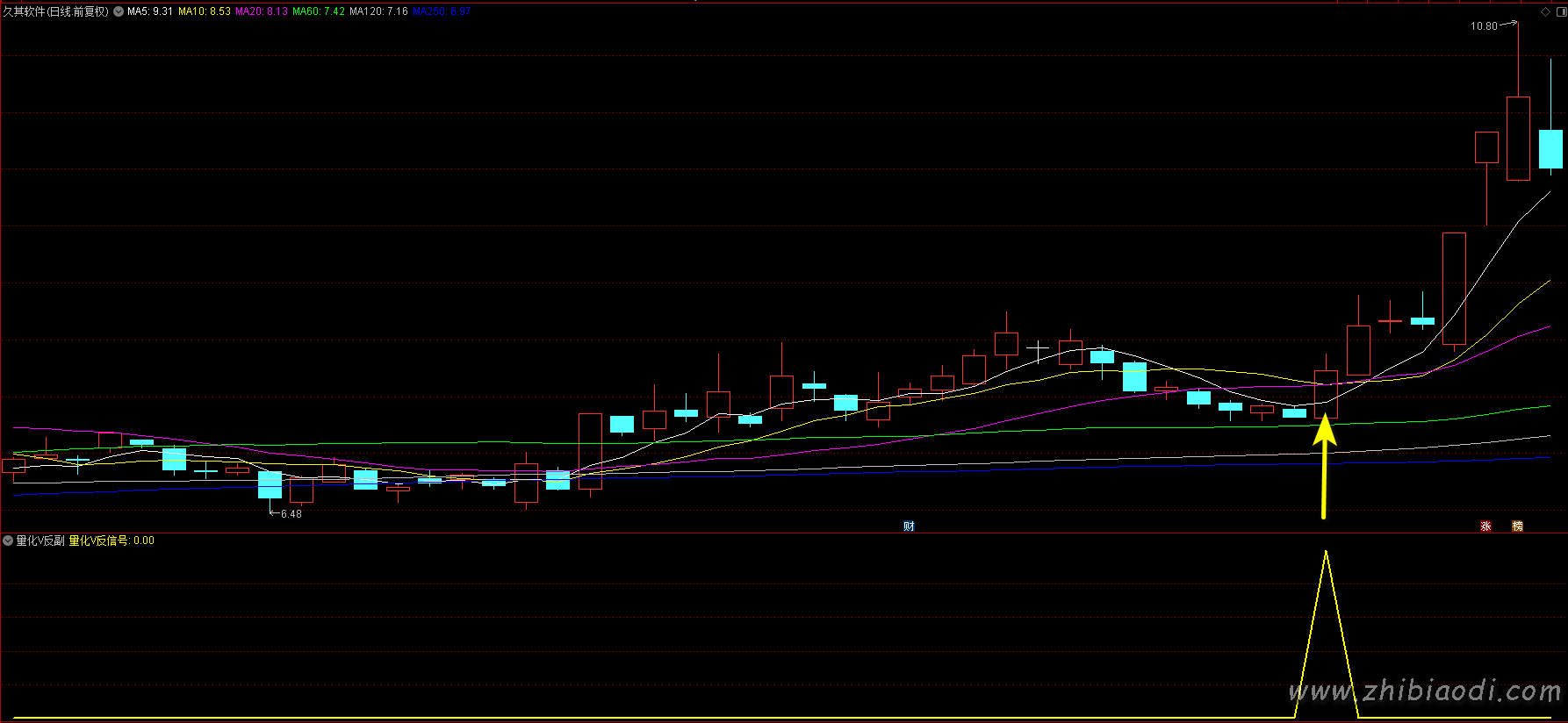This screenshot has height=723, width=1568.
Task: Click the diamond icon at top right
Action: pyautogui.click(x=1545, y=11)
